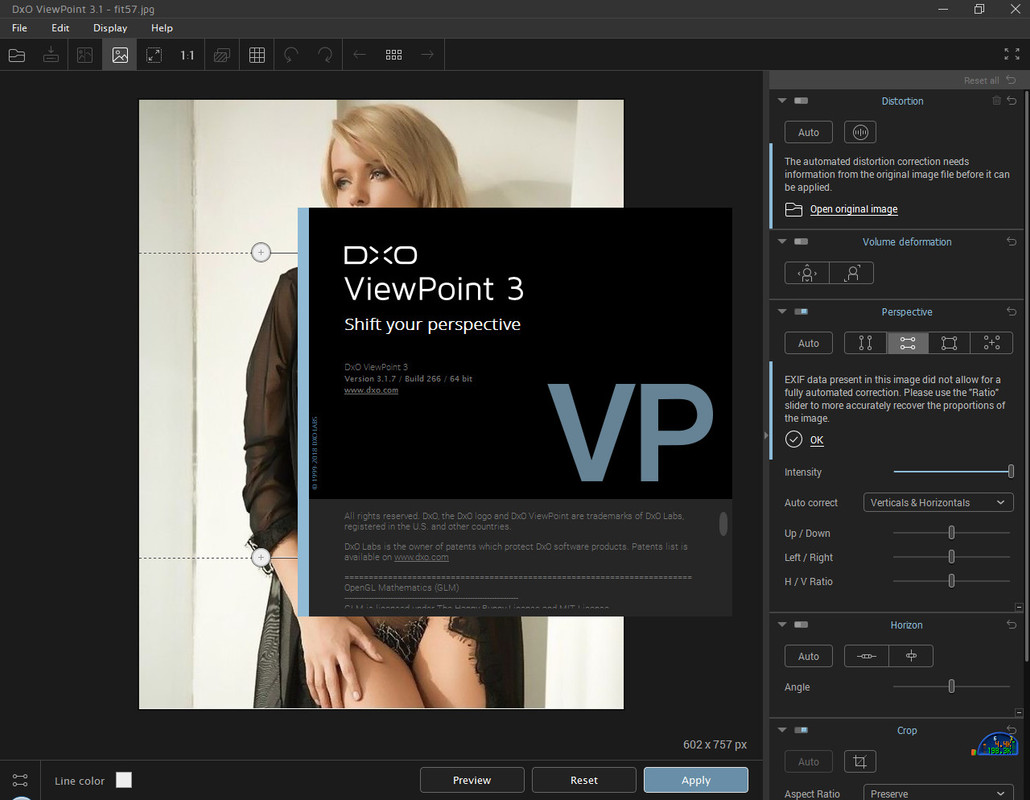Image resolution: width=1030 pixels, height=800 pixels.
Task: Open www.dxo.com link under version info
Action: coord(371,390)
